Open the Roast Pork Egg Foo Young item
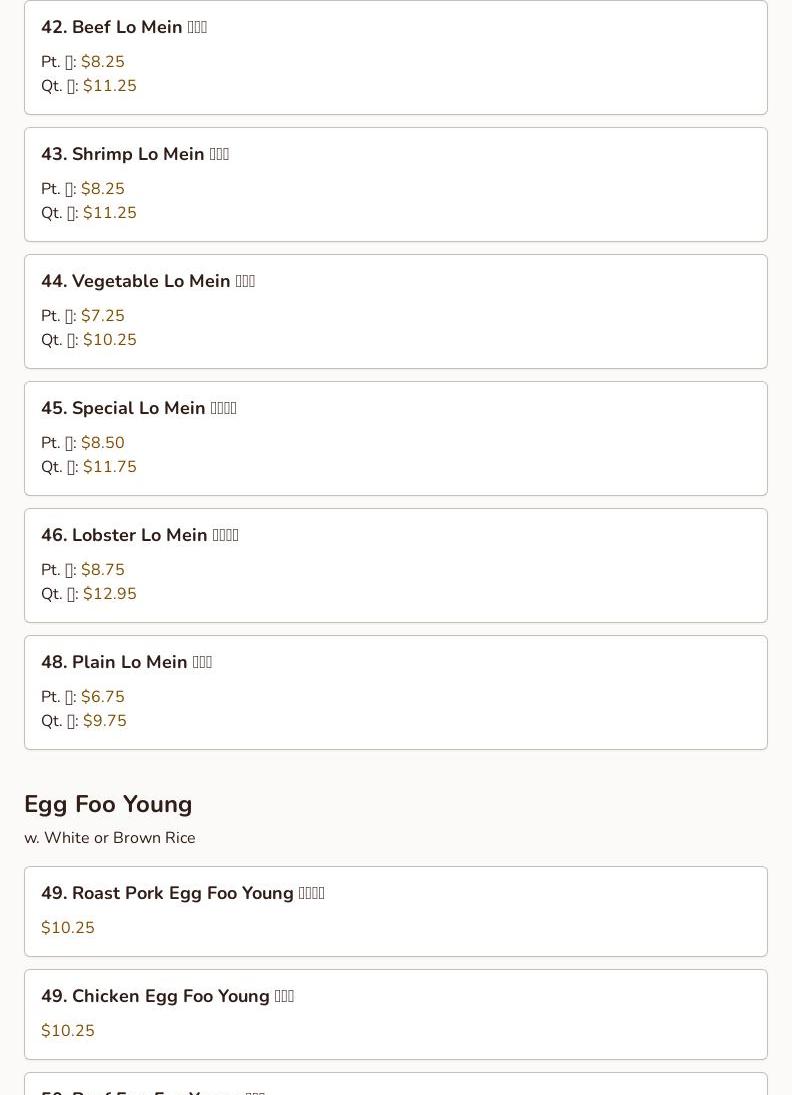The image size is (792, 1095). [183, 893]
